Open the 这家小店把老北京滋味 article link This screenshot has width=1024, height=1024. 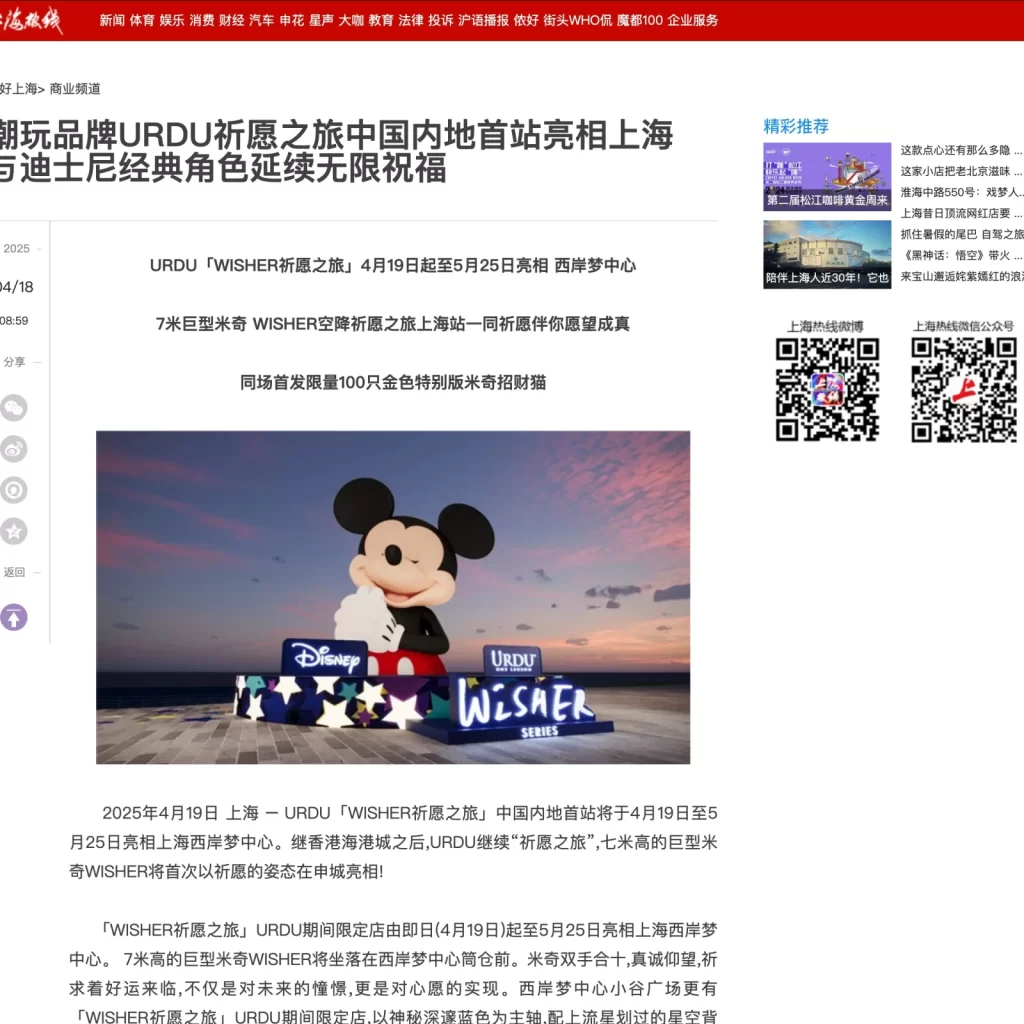click(961, 171)
